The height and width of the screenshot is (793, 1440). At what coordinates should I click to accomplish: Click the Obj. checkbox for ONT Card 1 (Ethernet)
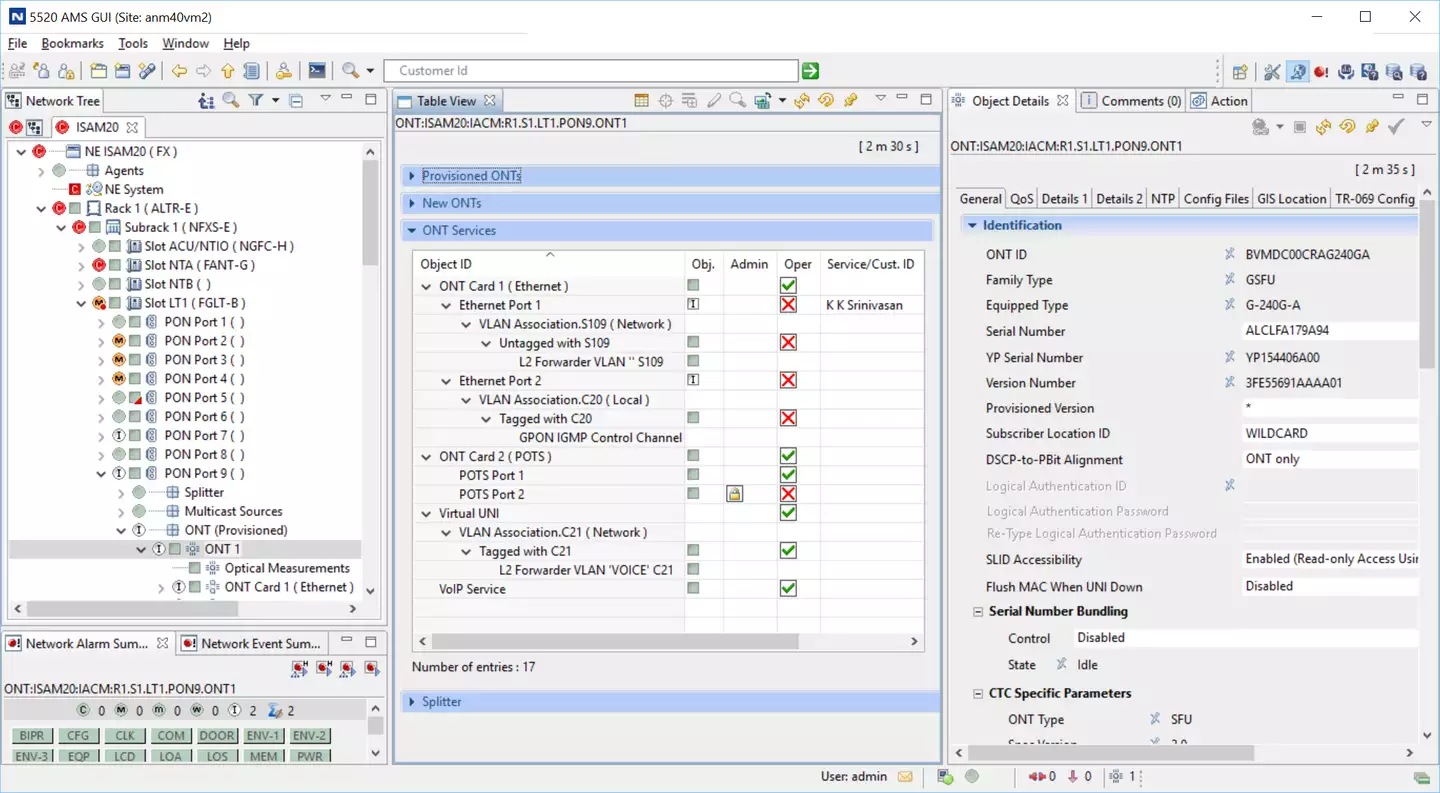pyautogui.click(x=693, y=286)
